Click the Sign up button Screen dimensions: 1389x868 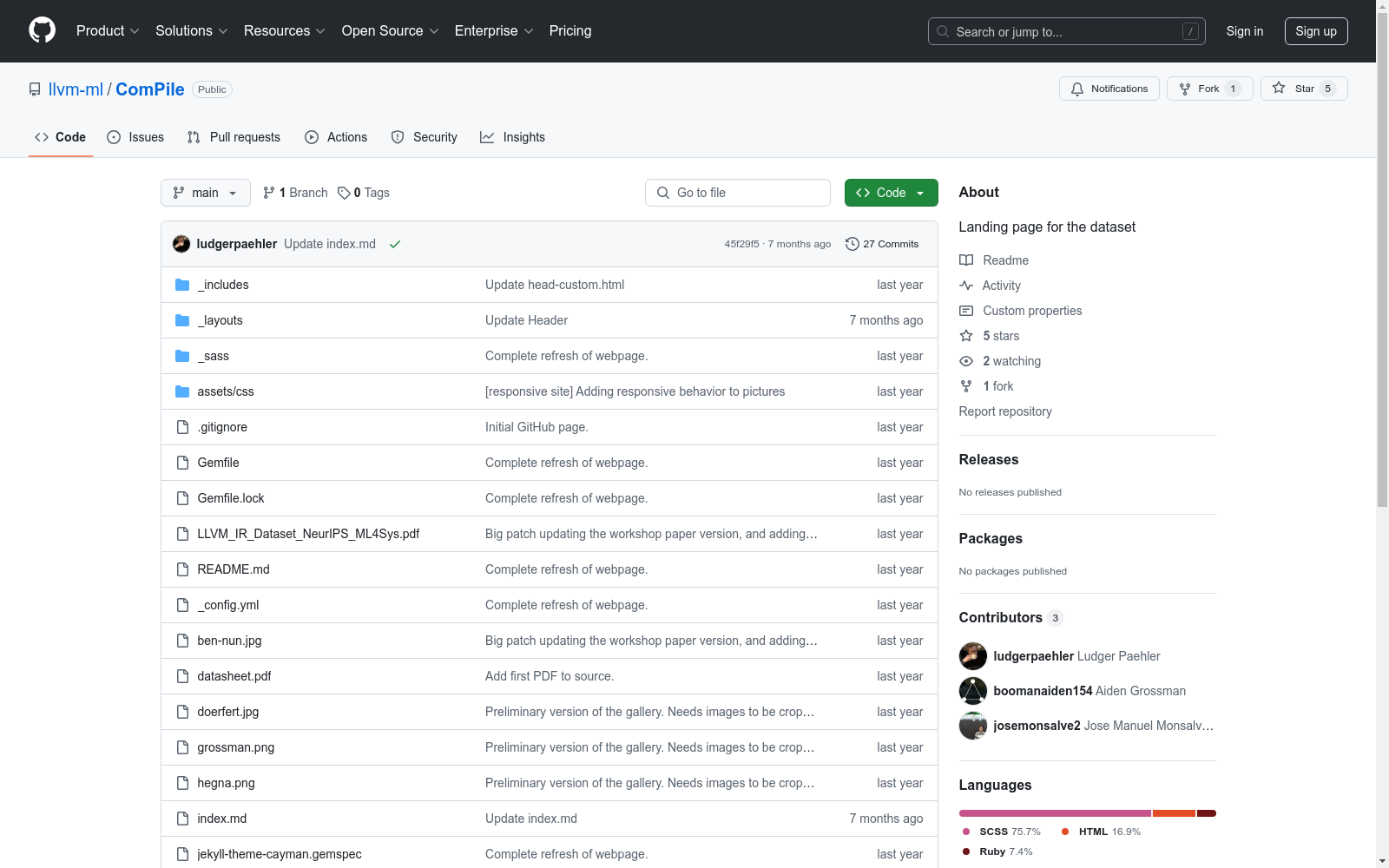point(1316,31)
